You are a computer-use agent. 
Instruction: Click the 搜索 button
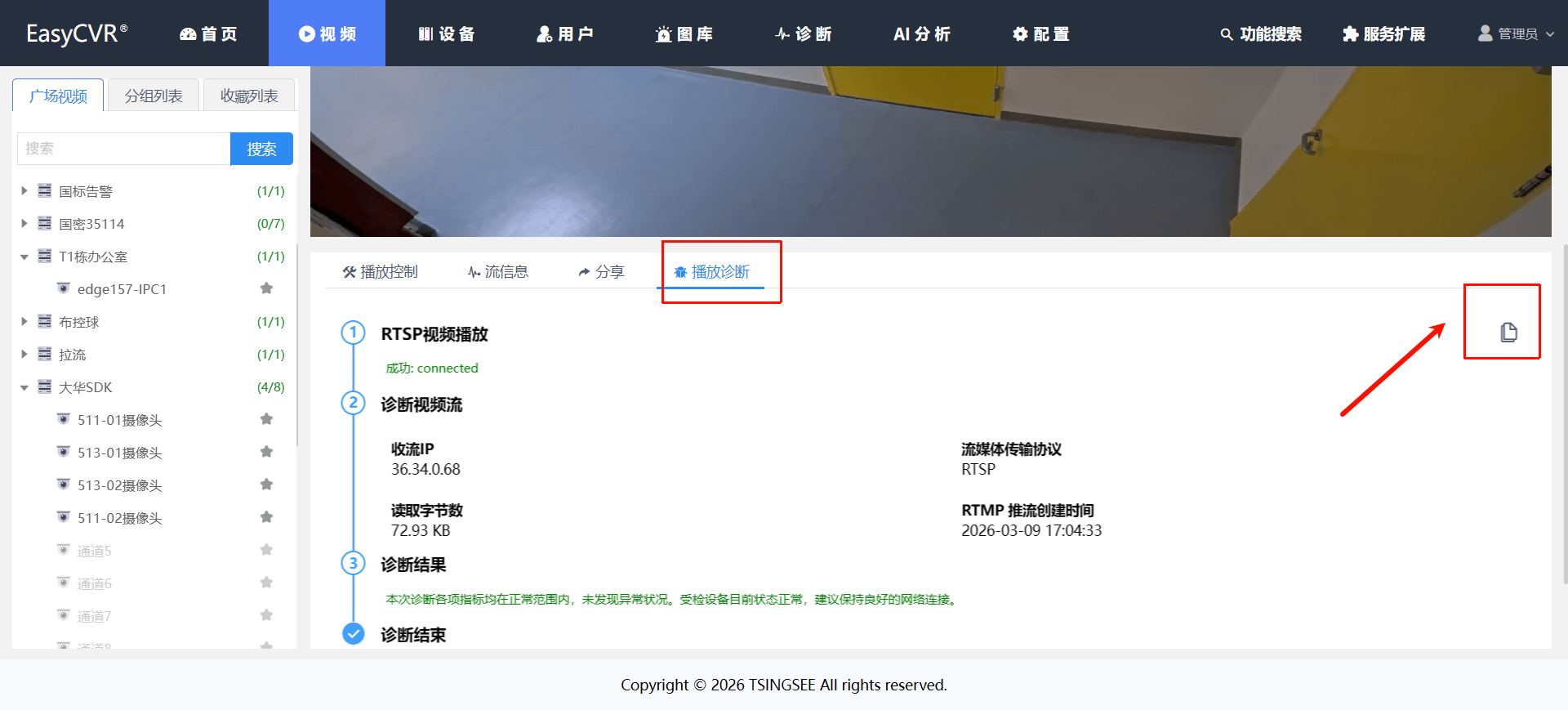261,149
